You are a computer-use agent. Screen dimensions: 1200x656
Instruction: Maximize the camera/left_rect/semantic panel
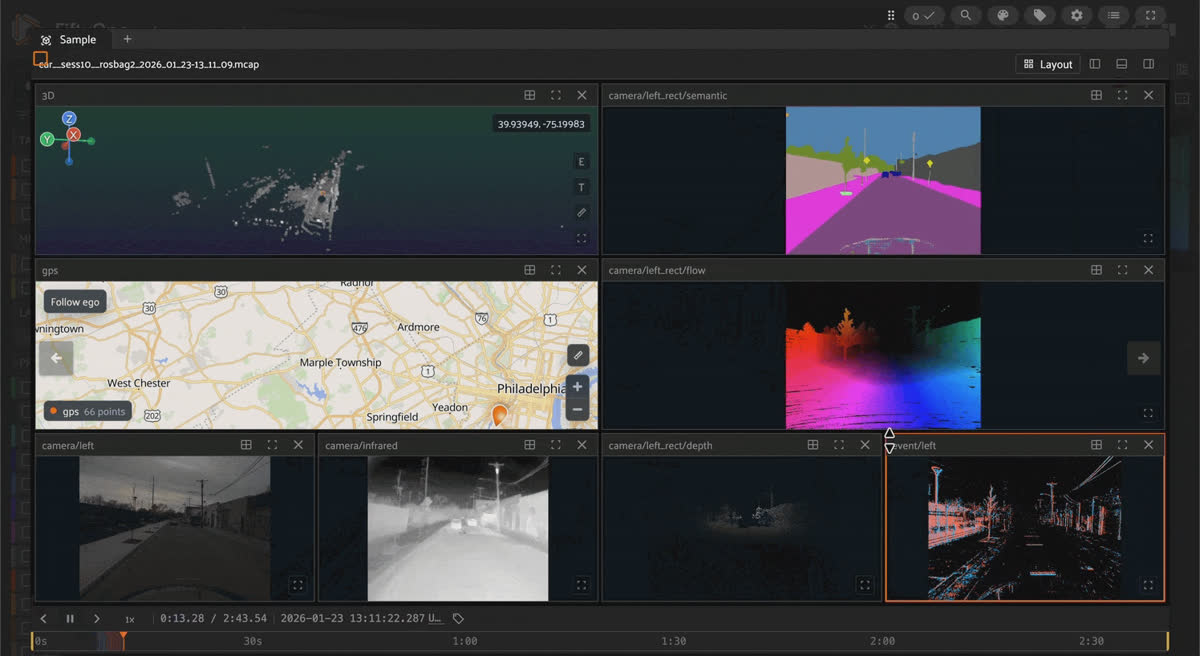[x=1122, y=95]
